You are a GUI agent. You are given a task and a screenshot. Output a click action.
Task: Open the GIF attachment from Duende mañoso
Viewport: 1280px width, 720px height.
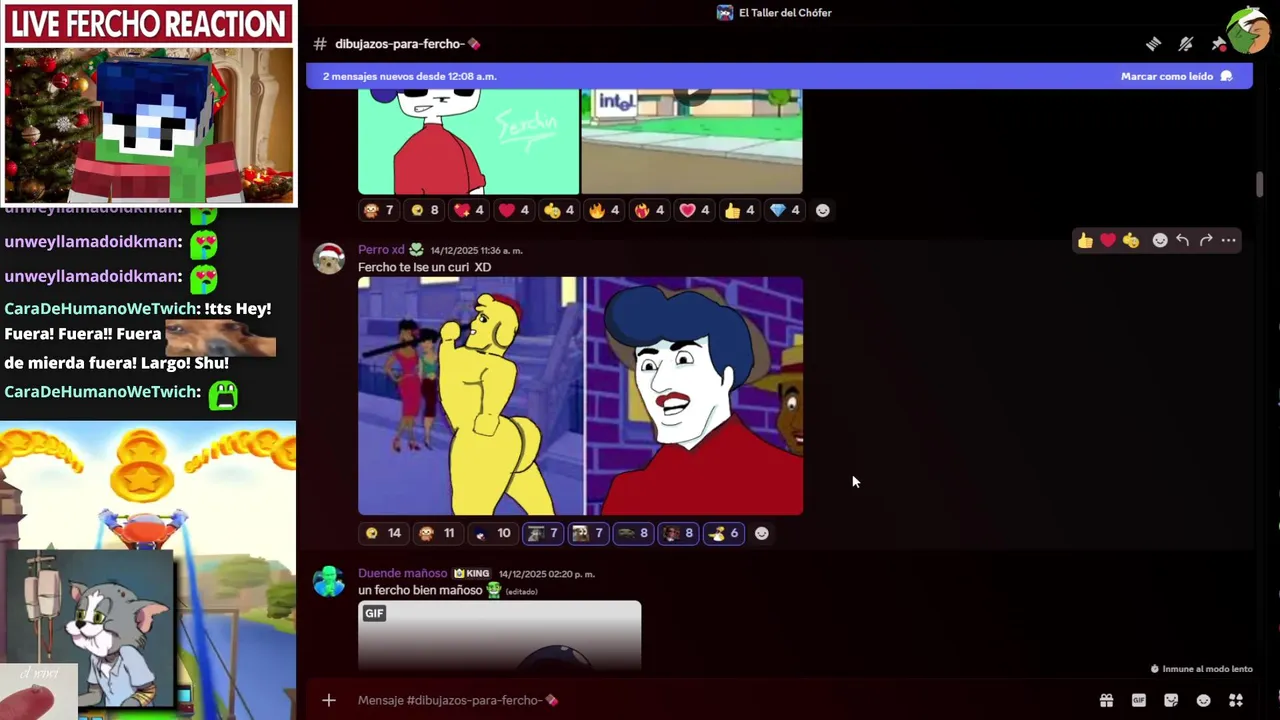pos(499,635)
